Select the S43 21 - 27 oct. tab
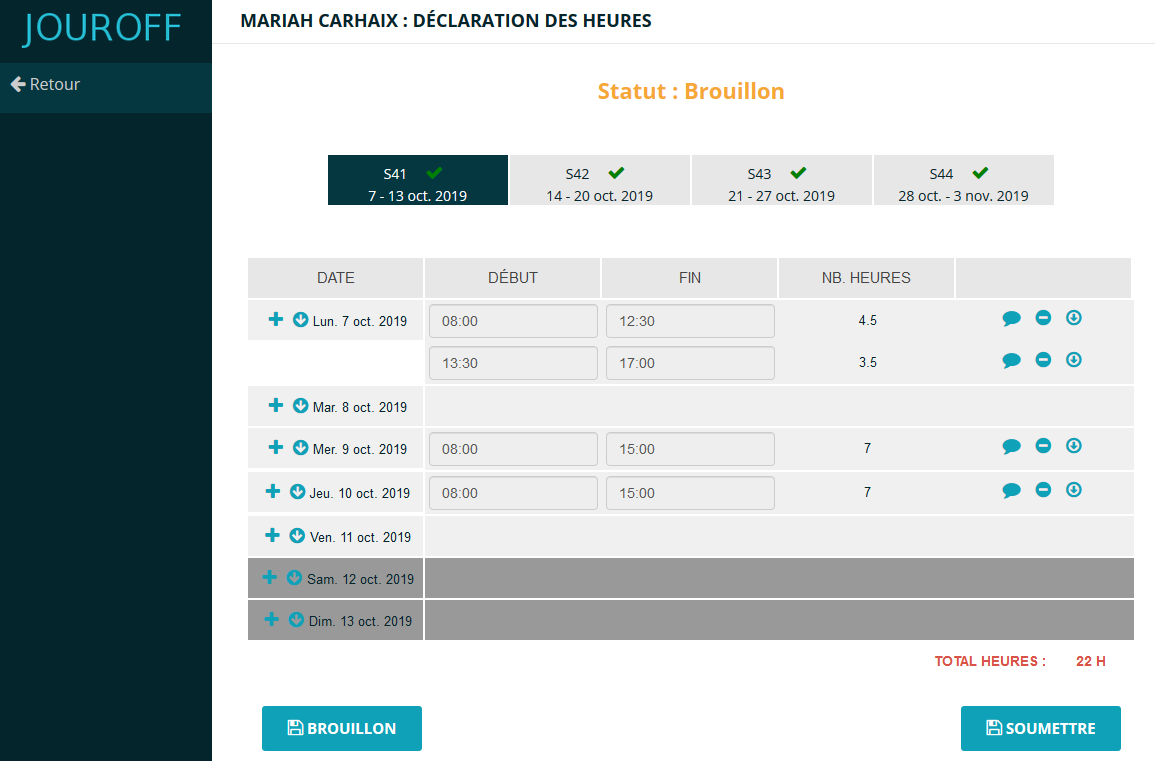The image size is (1155, 761). coord(781,181)
